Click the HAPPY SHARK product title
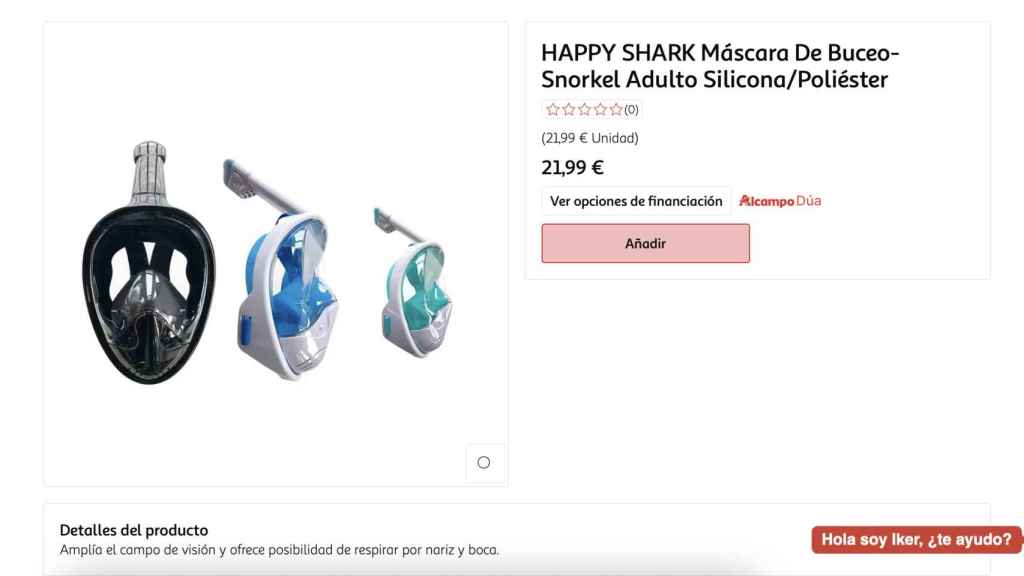This screenshot has width=1024, height=576. [x=712, y=64]
